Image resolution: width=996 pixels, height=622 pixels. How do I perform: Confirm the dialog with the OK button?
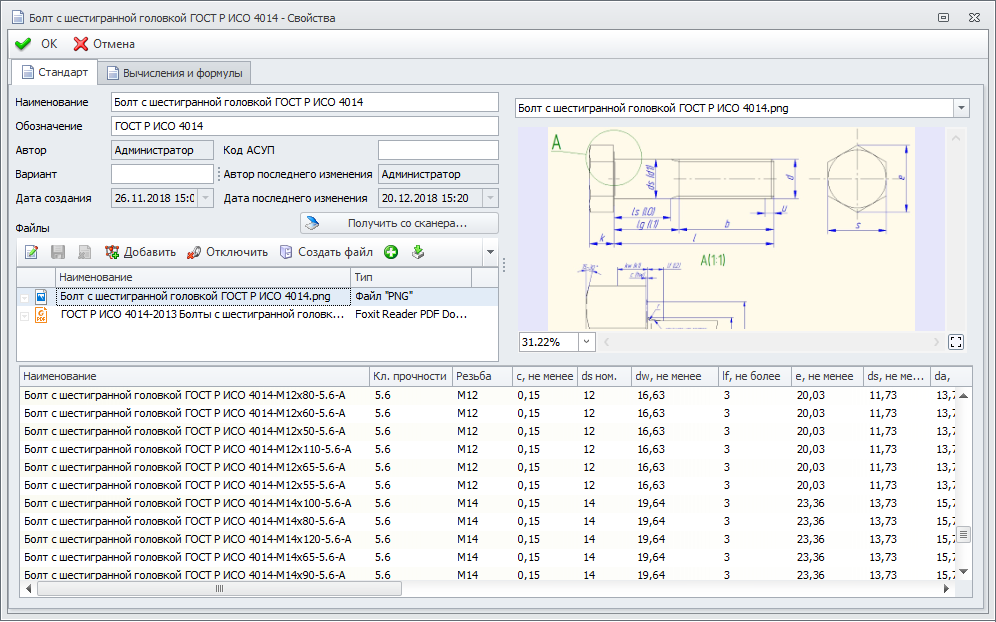click(37, 44)
